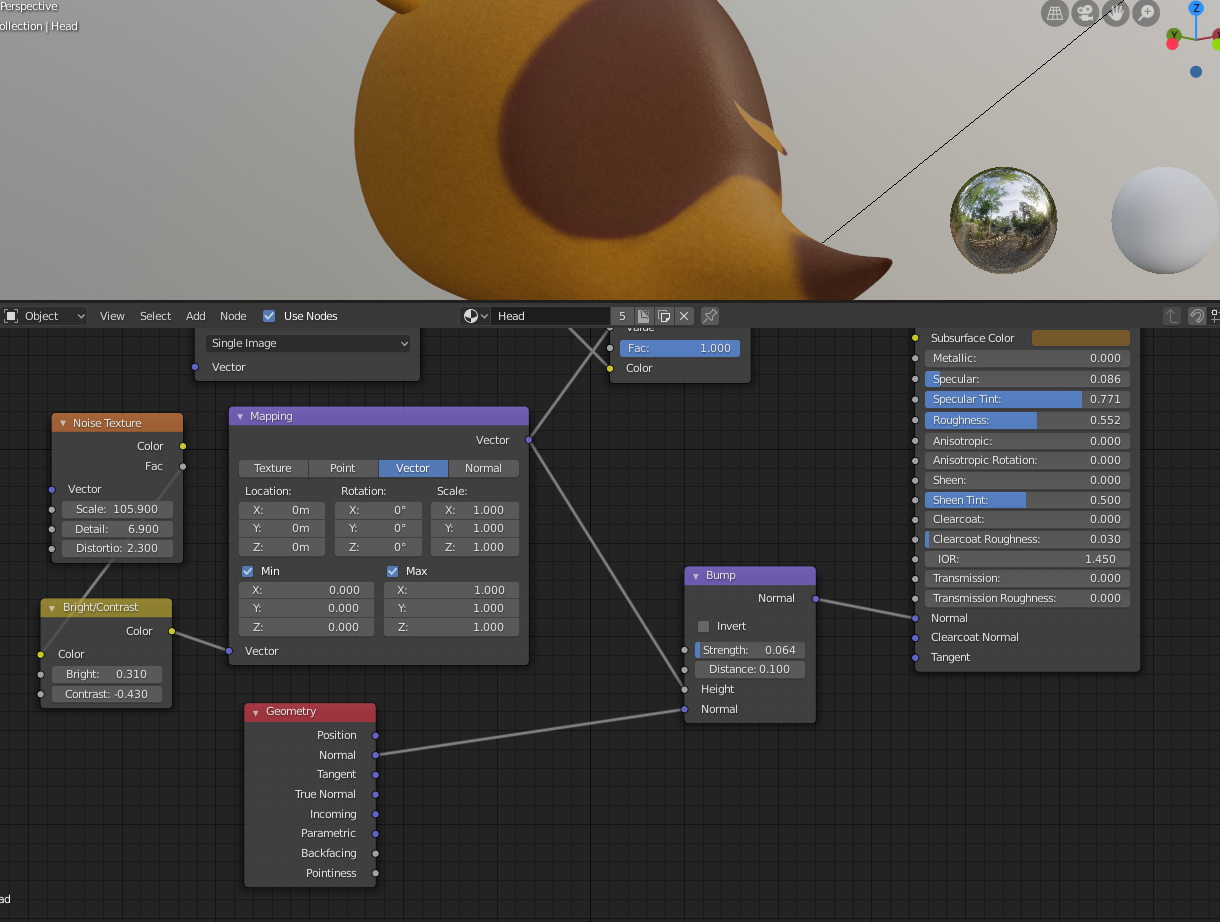Adjust the Specular Tint slider
This screenshot has width=1220, height=922.
(1028, 399)
